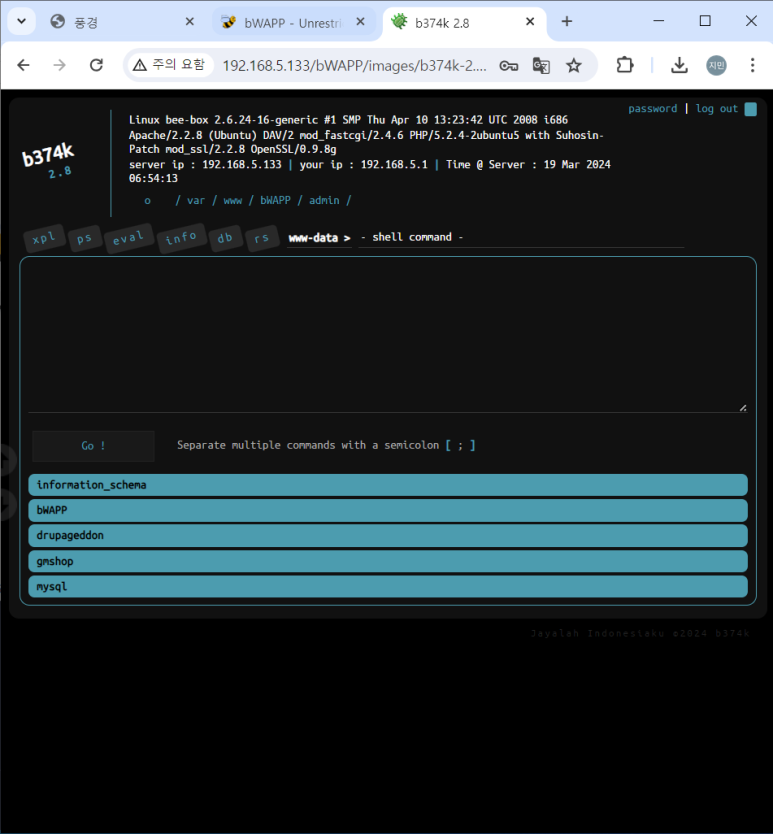Open the tab search dropdown arrow
The image size is (773, 834).
pos(21,22)
